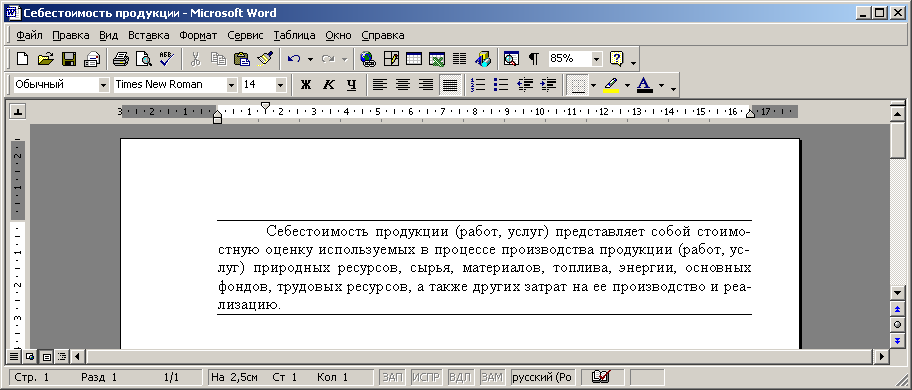Click vertical scrollbar down arrow
The image size is (912, 390).
click(897, 292)
